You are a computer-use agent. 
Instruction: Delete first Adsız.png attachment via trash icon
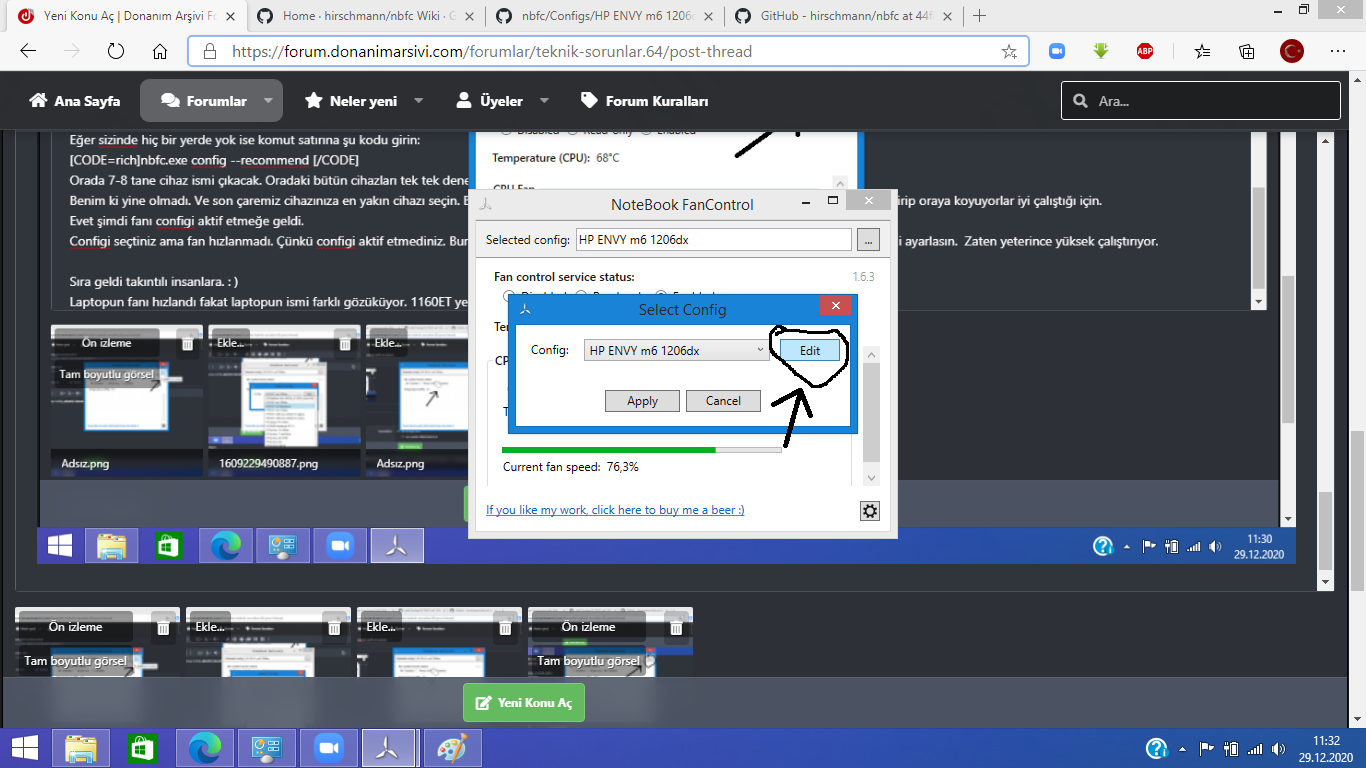pos(187,343)
